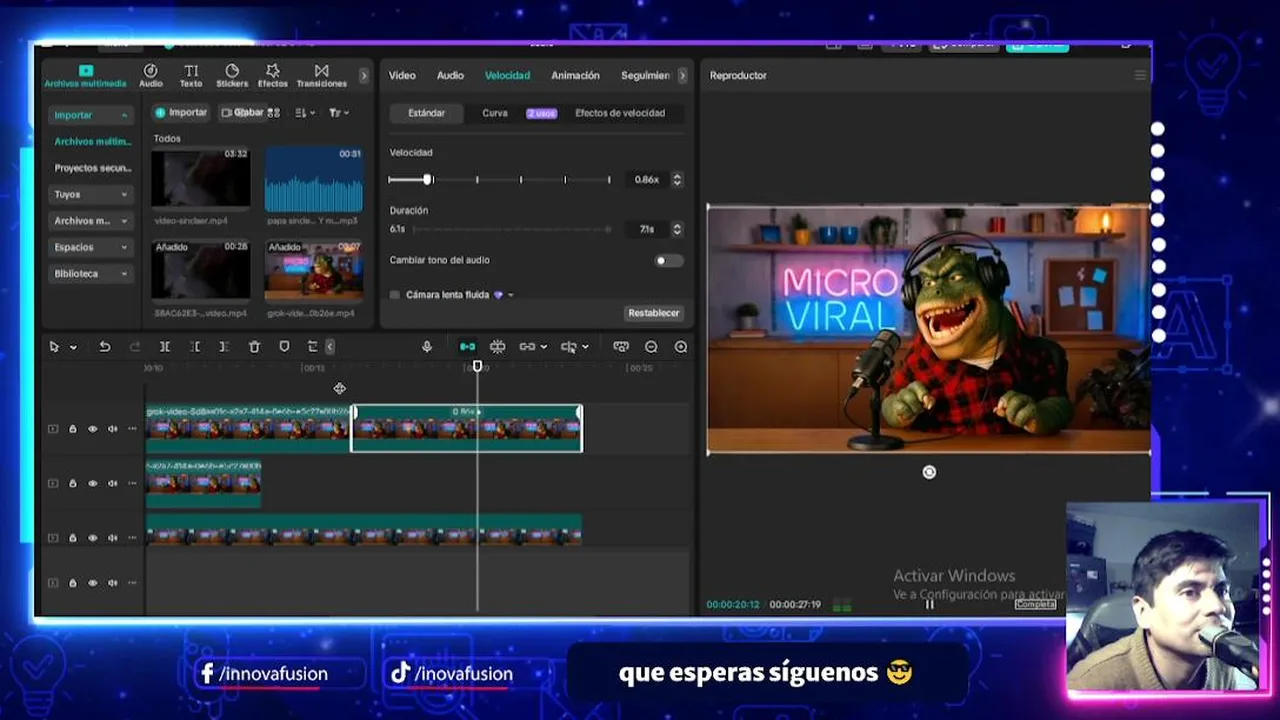Switch to the Video inspector tab

402,75
